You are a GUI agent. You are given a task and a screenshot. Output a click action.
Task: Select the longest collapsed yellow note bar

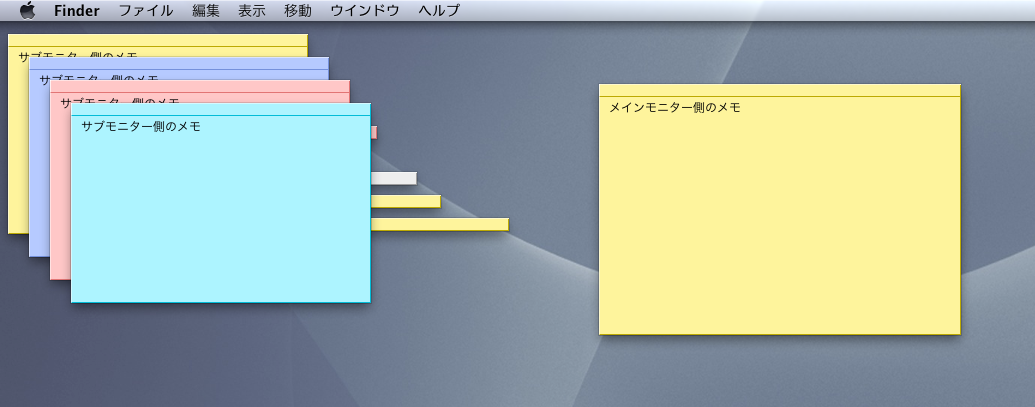440,224
